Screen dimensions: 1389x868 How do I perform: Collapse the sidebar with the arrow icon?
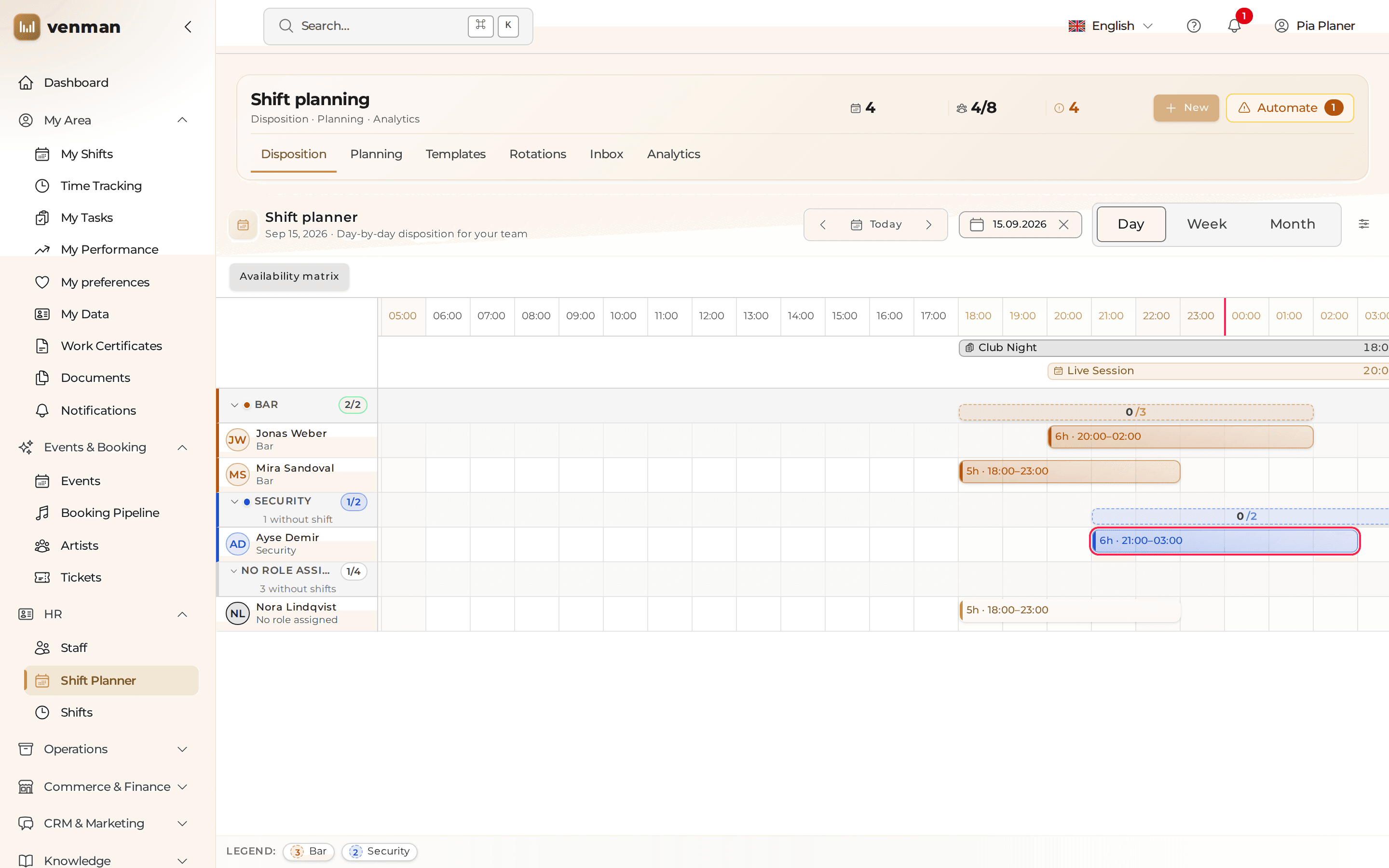(x=188, y=27)
